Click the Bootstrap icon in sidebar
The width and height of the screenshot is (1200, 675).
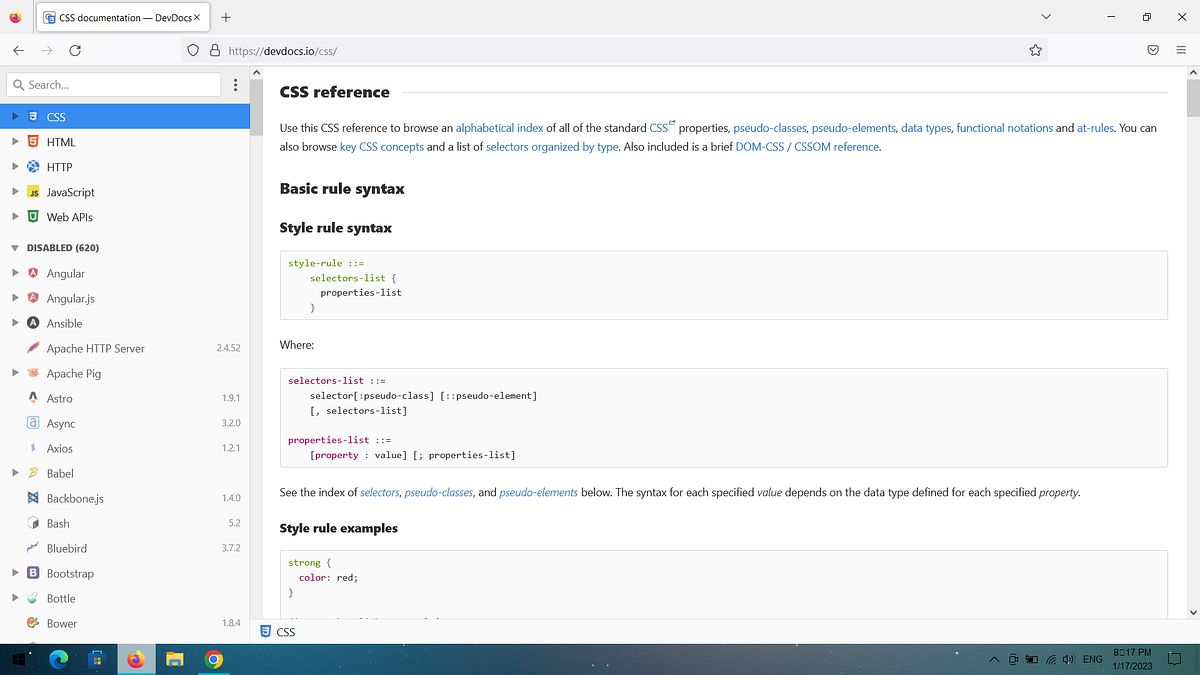pyautogui.click(x=33, y=573)
